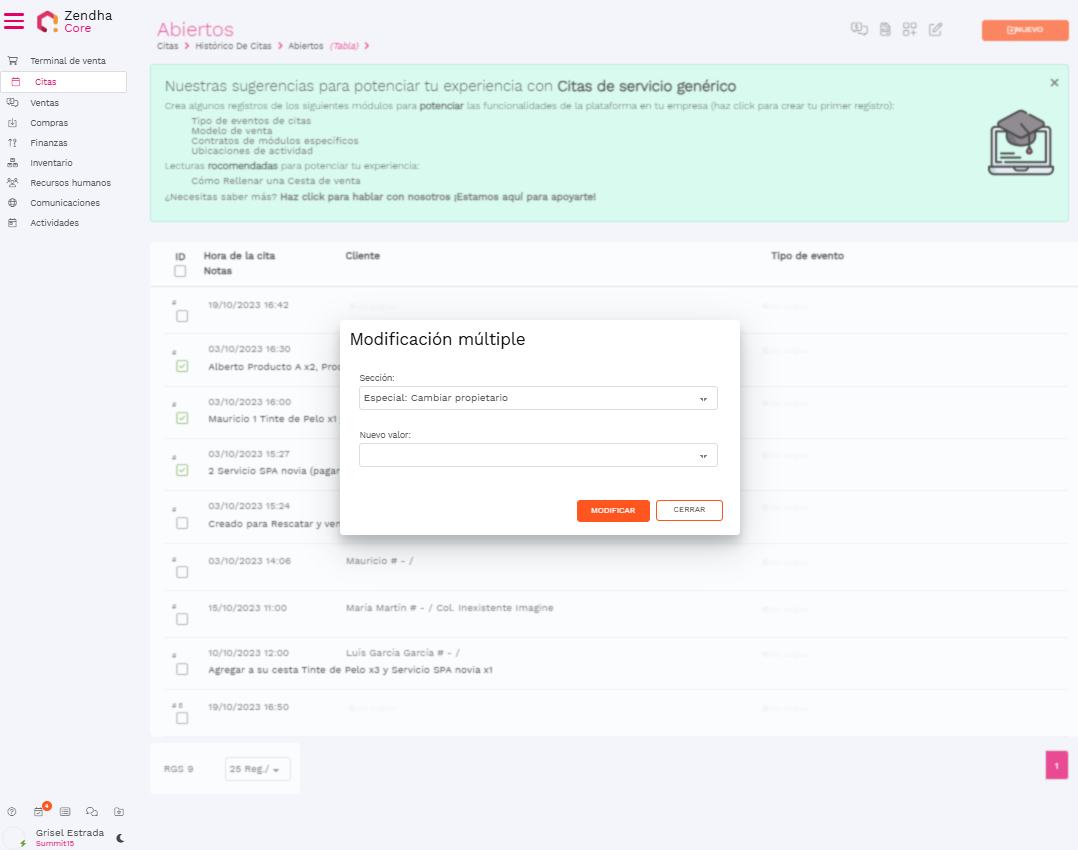This screenshot has height=850, width=1078.
Task: Open the hamburger menu icon
Action: [x=14, y=21]
